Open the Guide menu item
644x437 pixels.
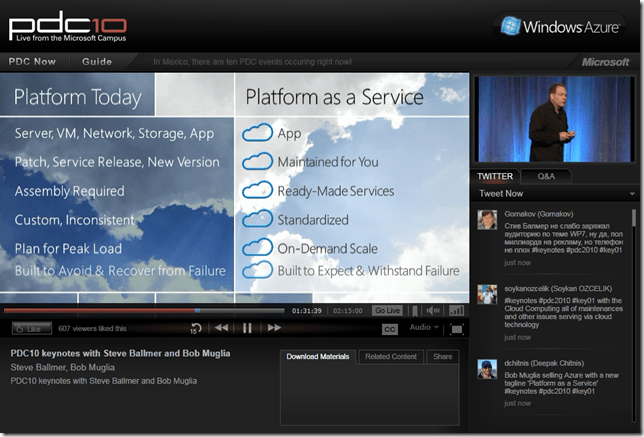click(x=97, y=61)
